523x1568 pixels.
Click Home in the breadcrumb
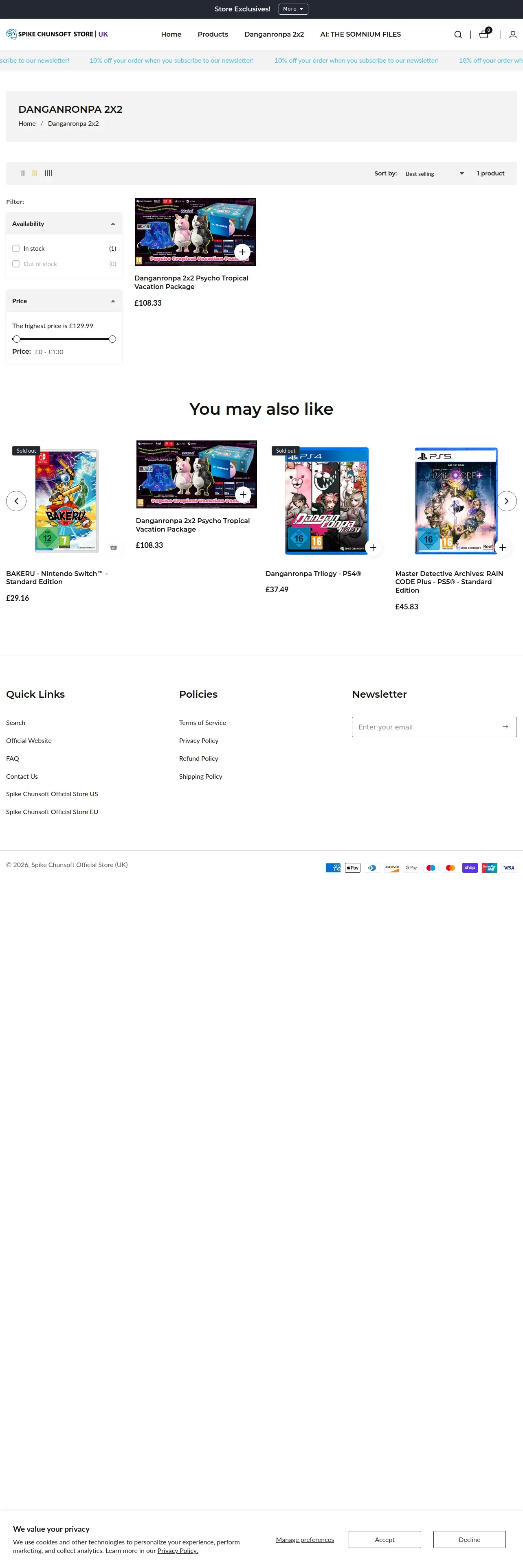point(27,124)
